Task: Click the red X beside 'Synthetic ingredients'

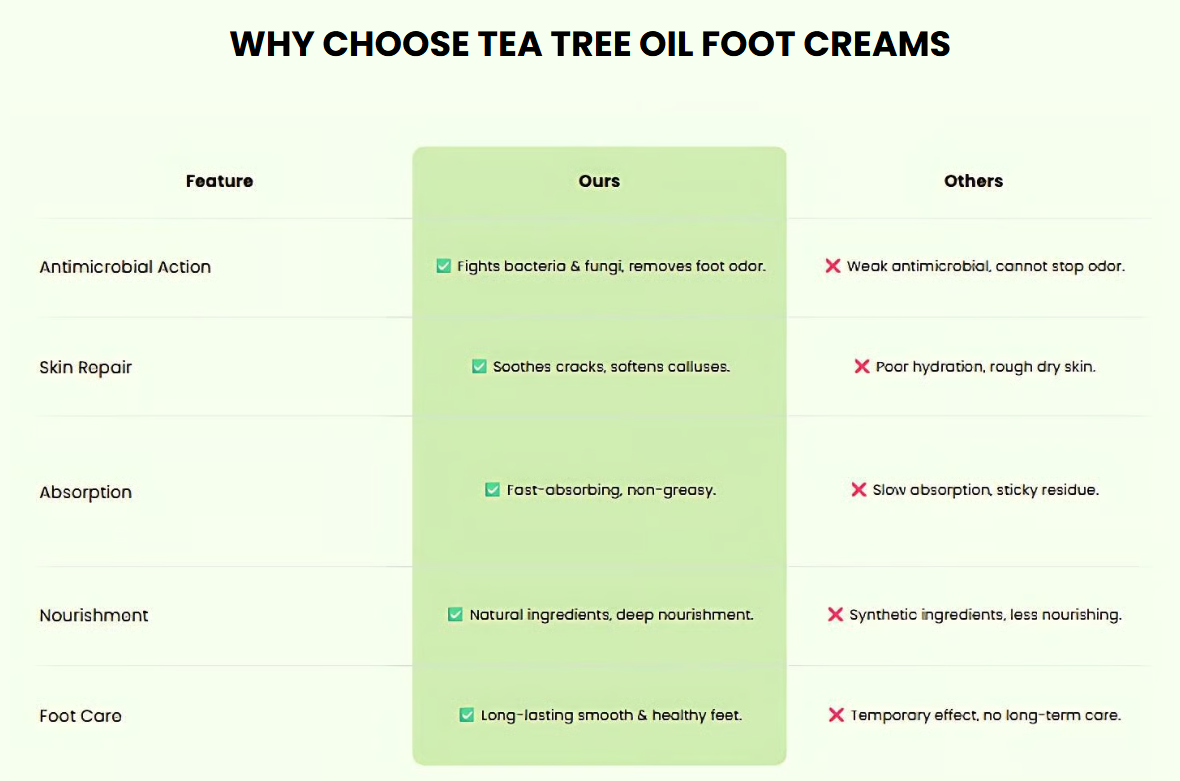Action: click(x=835, y=615)
